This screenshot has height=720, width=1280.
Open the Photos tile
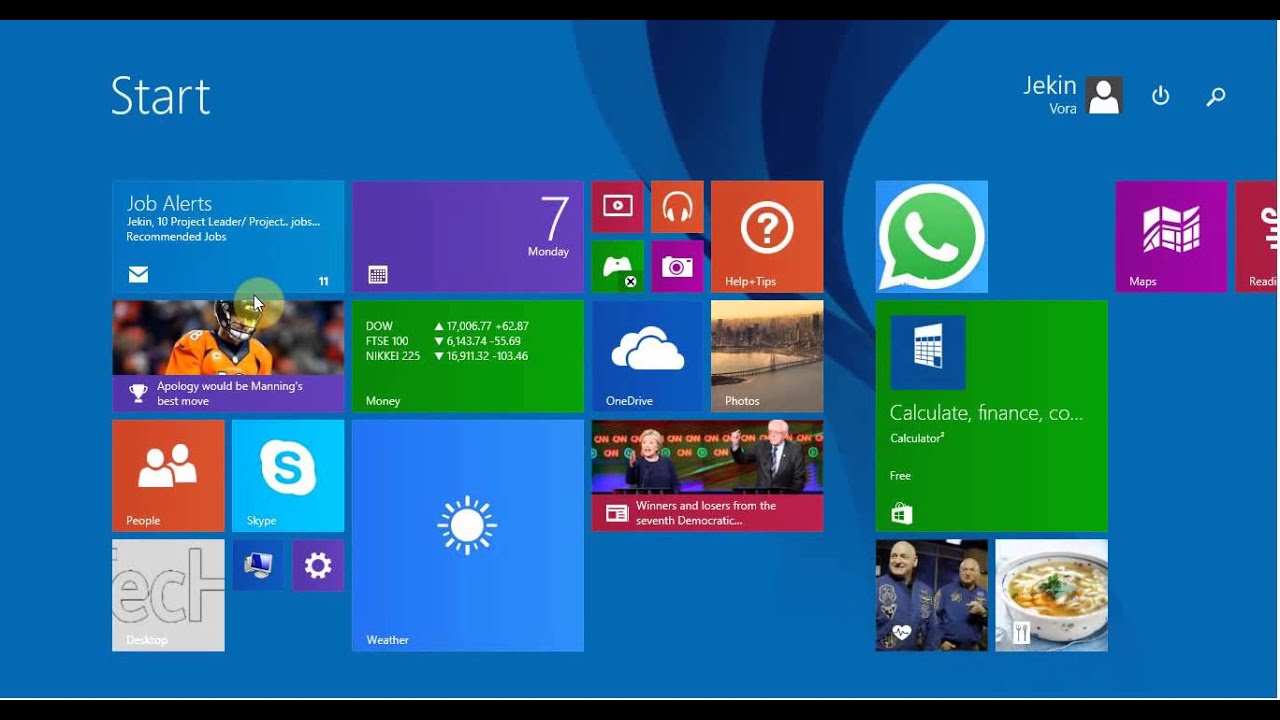coord(767,356)
